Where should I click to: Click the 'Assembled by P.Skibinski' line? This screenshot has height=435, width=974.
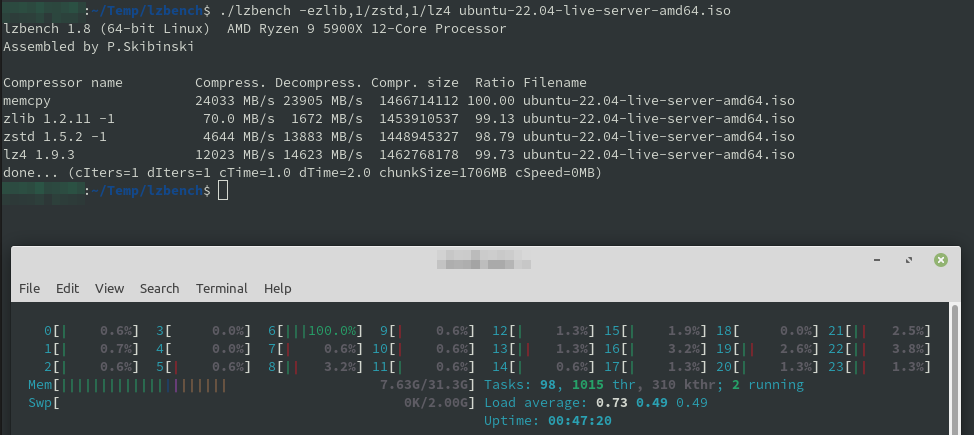(x=99, y=47)
